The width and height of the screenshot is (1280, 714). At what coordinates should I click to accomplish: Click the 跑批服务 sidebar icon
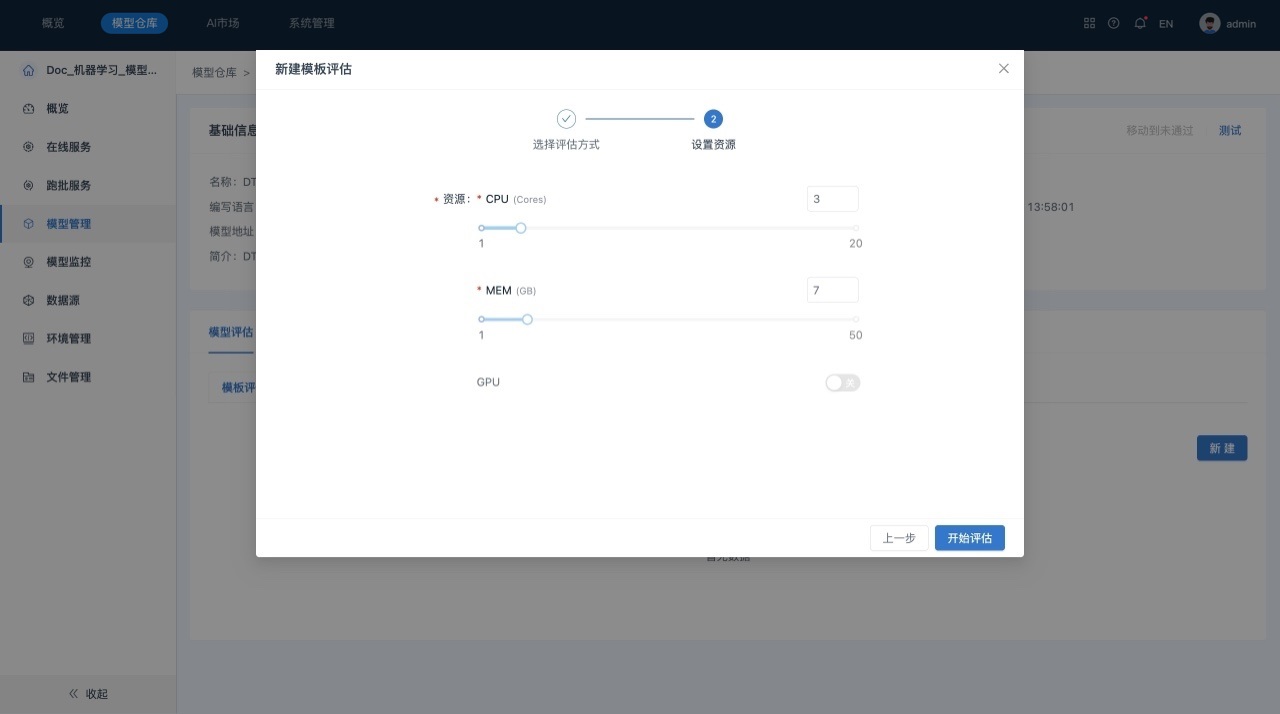tap(28, 186)
